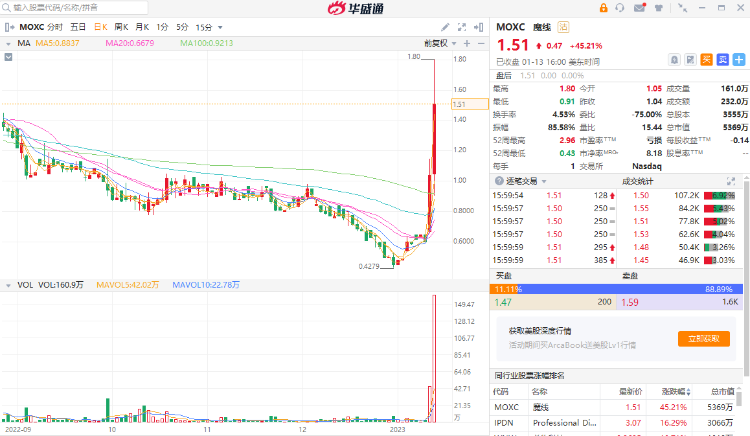
Task: Click the buy/sell ratio bar
Action: pos(616,289)
